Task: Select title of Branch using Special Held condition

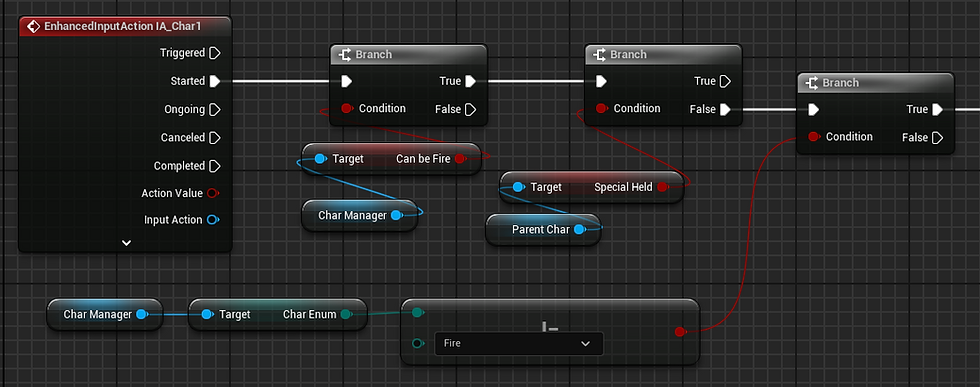Action: pyautogui.click(x=628, y=54)
